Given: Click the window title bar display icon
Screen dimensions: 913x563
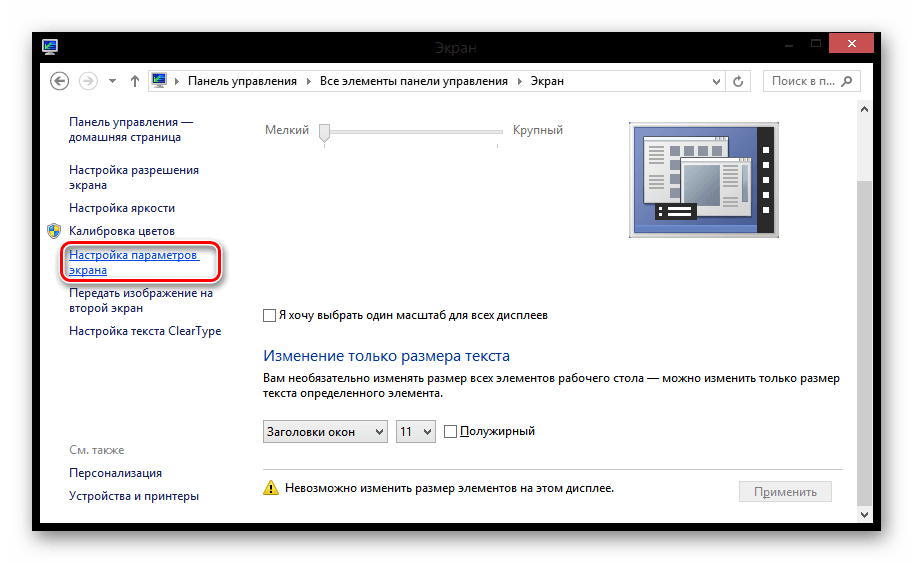Looking at the screenshot, I should click(50, 46).
